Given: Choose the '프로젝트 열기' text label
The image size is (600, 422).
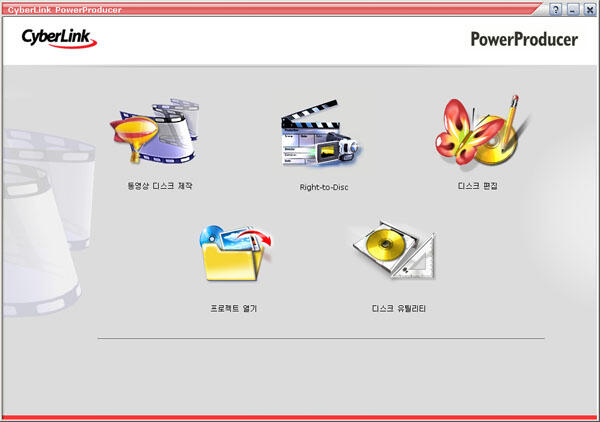Looking at the screenshot, I should (x=233, y=308).
